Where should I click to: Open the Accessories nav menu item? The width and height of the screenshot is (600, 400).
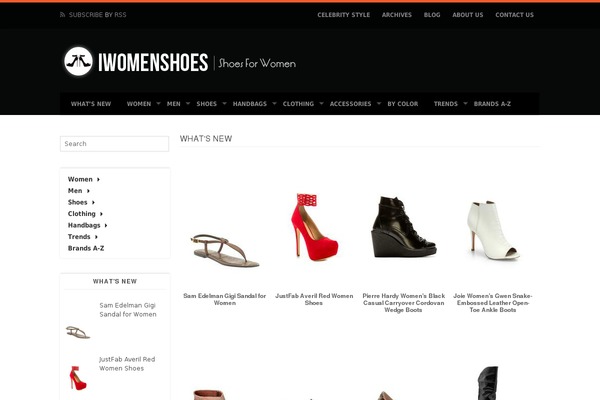click(350, 104)
